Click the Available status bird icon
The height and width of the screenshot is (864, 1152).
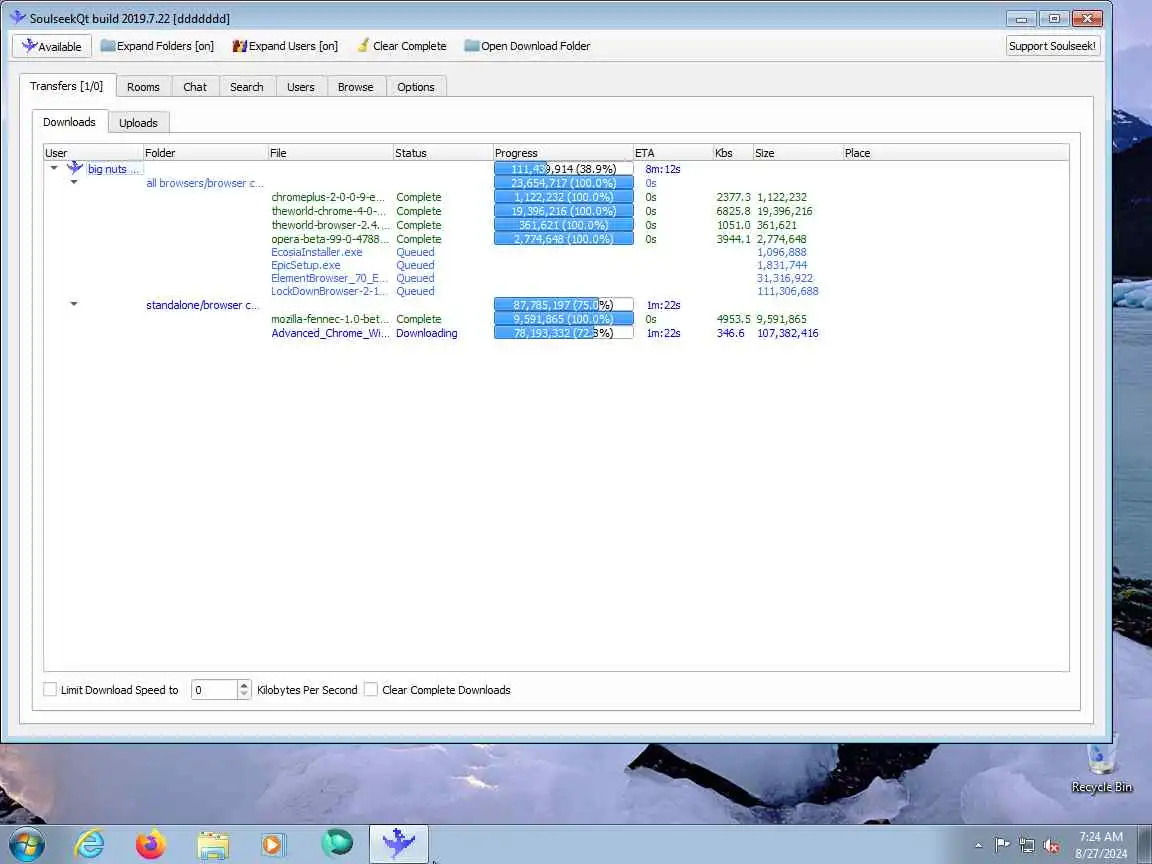(29, 46)
